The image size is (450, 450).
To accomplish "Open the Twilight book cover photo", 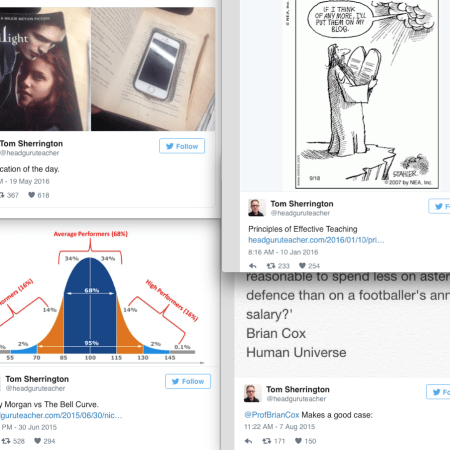I will (45, 69).
